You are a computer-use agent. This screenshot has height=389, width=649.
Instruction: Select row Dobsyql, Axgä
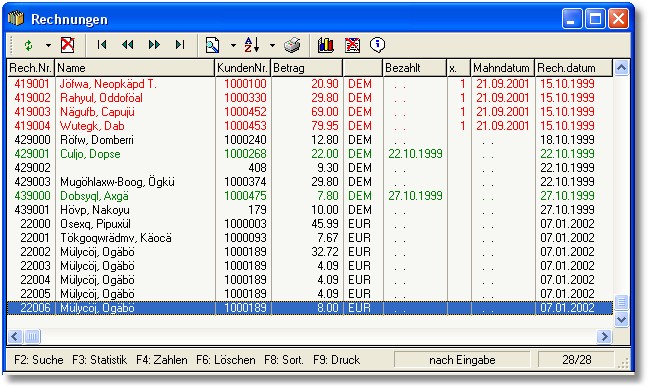pos(310,196)
